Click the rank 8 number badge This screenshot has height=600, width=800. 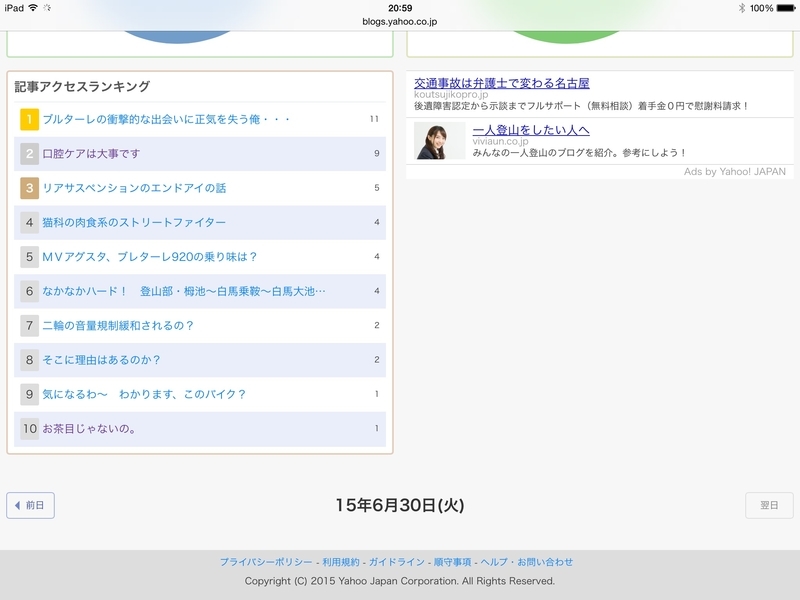click(x=30, y=360)
